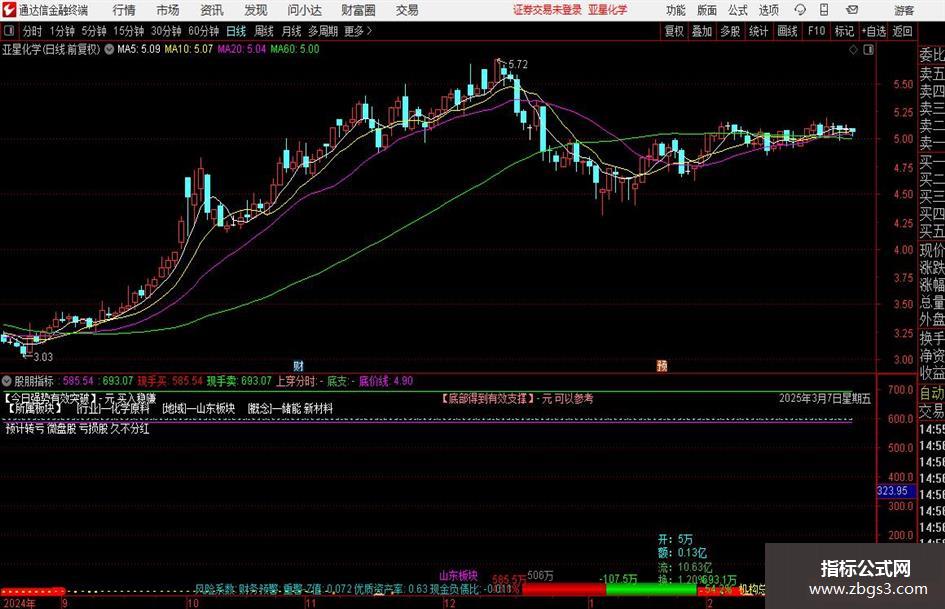
Task: Open the 版面 menu
Action: (x=706, y=10)
